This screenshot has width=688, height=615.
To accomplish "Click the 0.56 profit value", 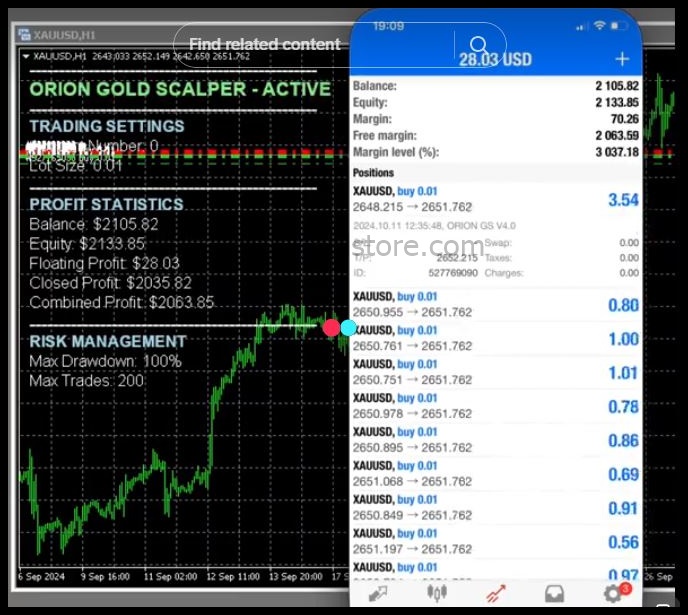I will click(x=623, y=542).
